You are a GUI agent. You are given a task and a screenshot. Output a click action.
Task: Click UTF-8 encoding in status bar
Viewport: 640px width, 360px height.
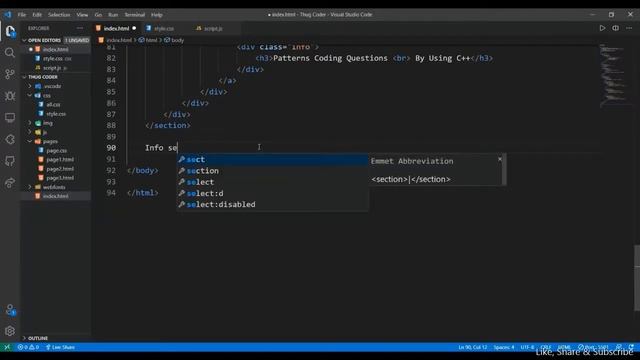coord(527,347)
